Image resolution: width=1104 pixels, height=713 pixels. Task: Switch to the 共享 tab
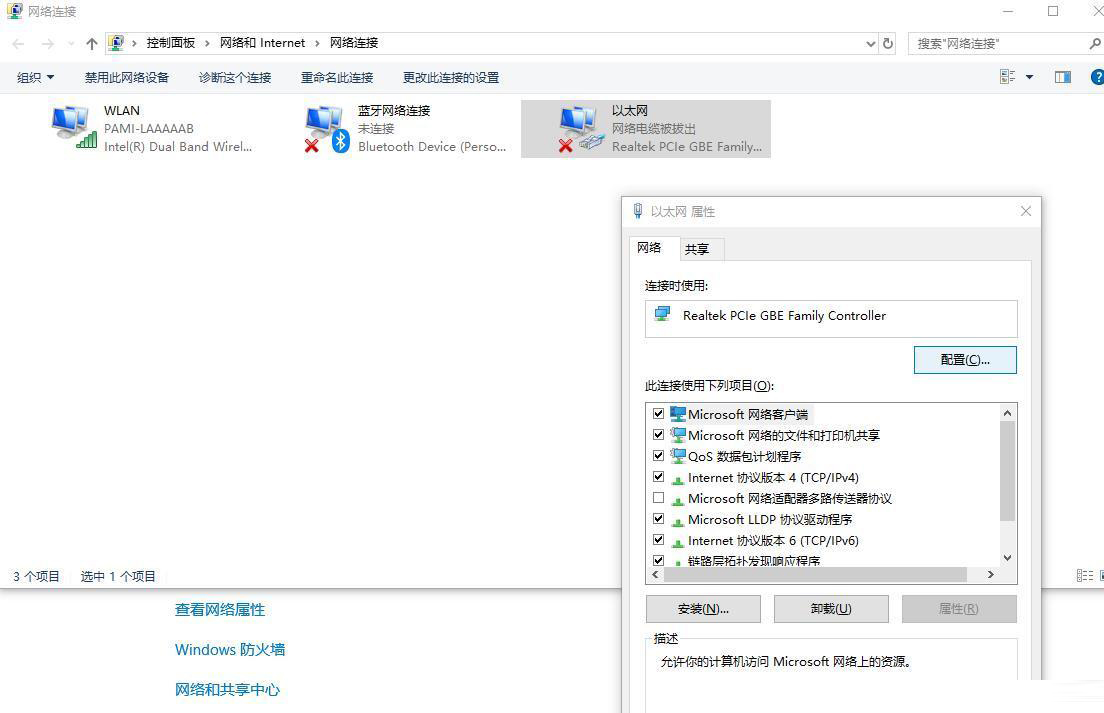pyautogui.click(x=697, y=248)
